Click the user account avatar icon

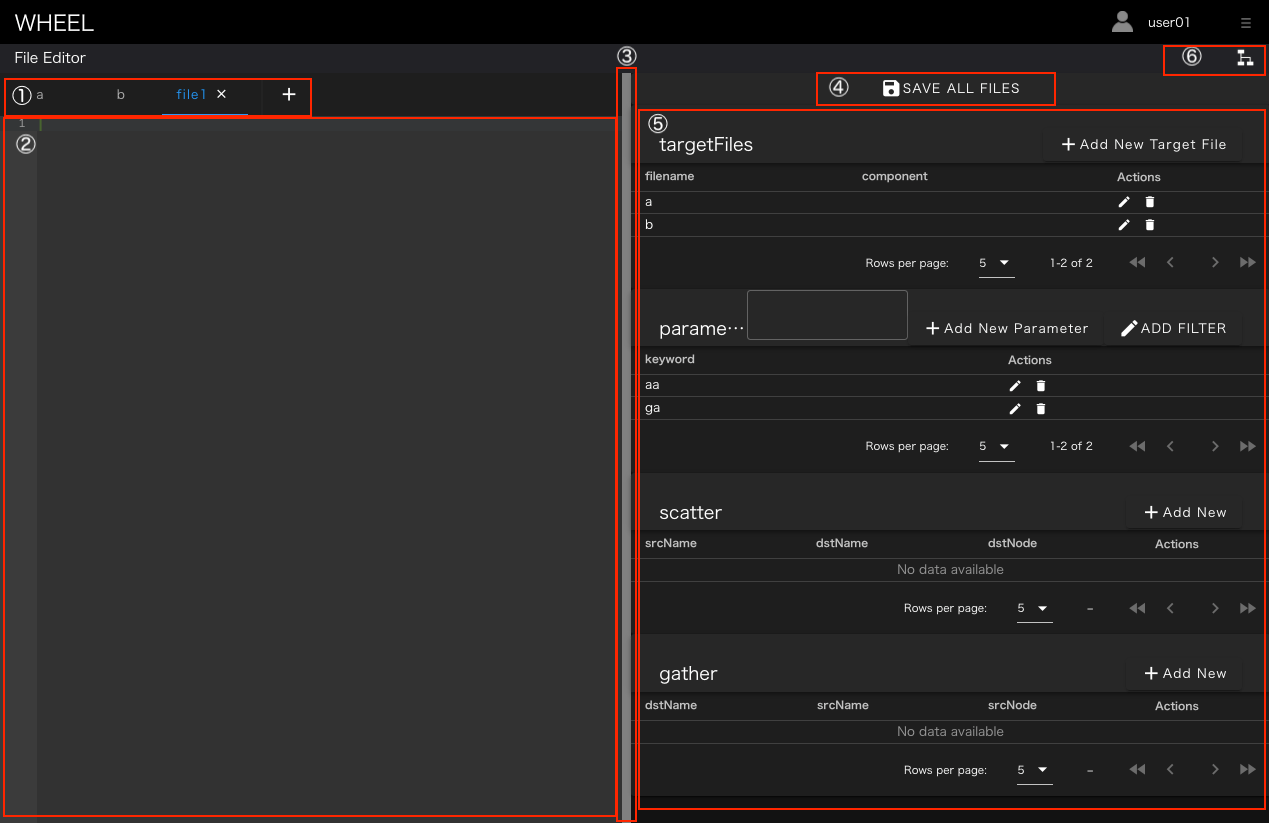pos(1122,22)
